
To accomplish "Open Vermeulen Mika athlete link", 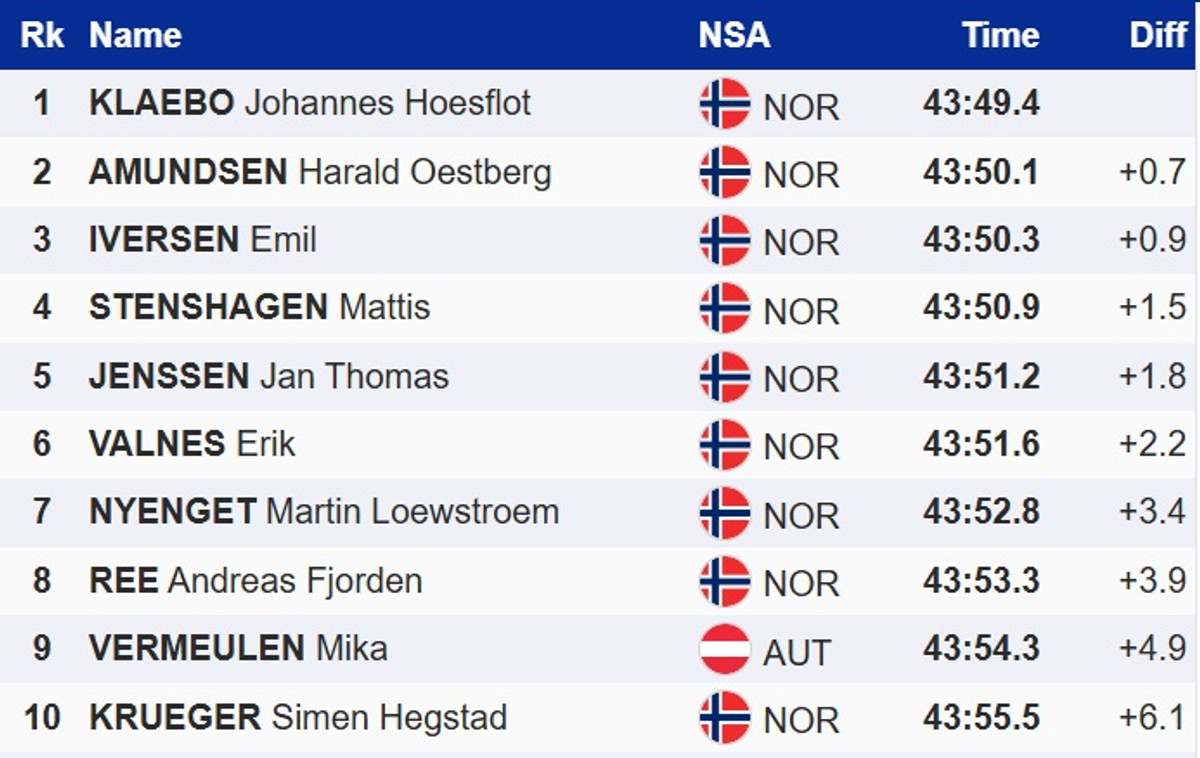I will tap(238, 648).
